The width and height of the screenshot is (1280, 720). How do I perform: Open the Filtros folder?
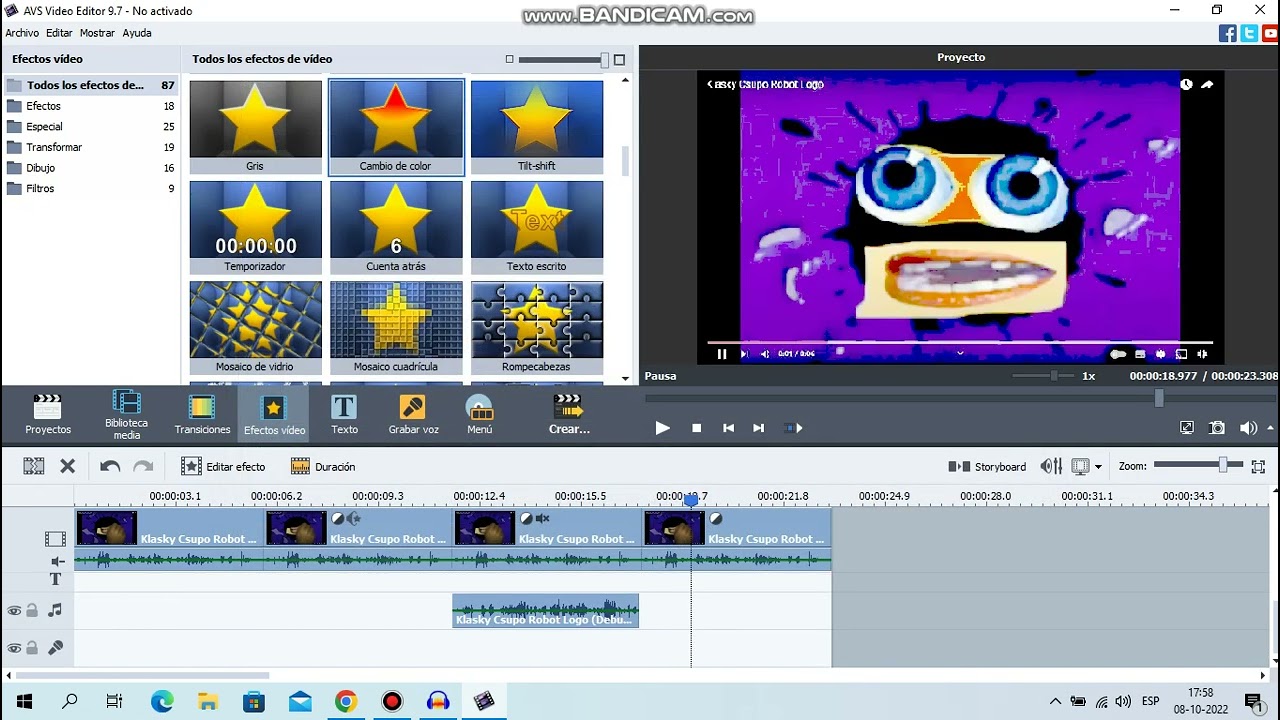[x=90, y=188]
